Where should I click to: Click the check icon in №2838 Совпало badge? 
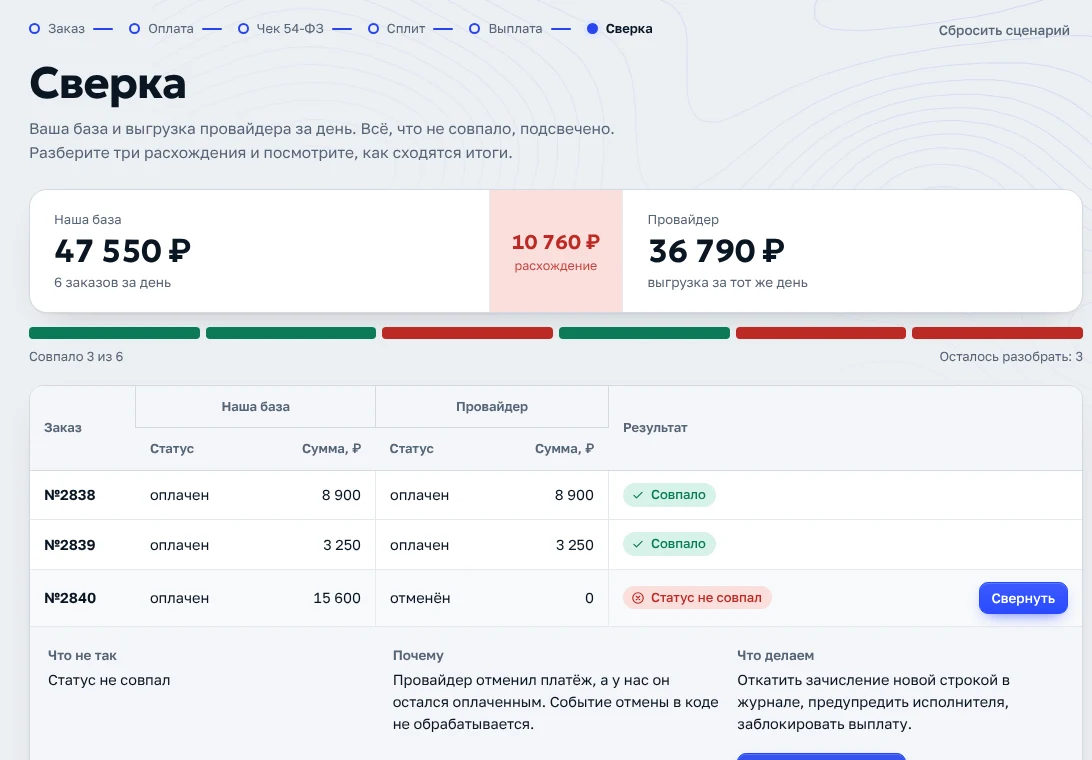pos(638,495)
